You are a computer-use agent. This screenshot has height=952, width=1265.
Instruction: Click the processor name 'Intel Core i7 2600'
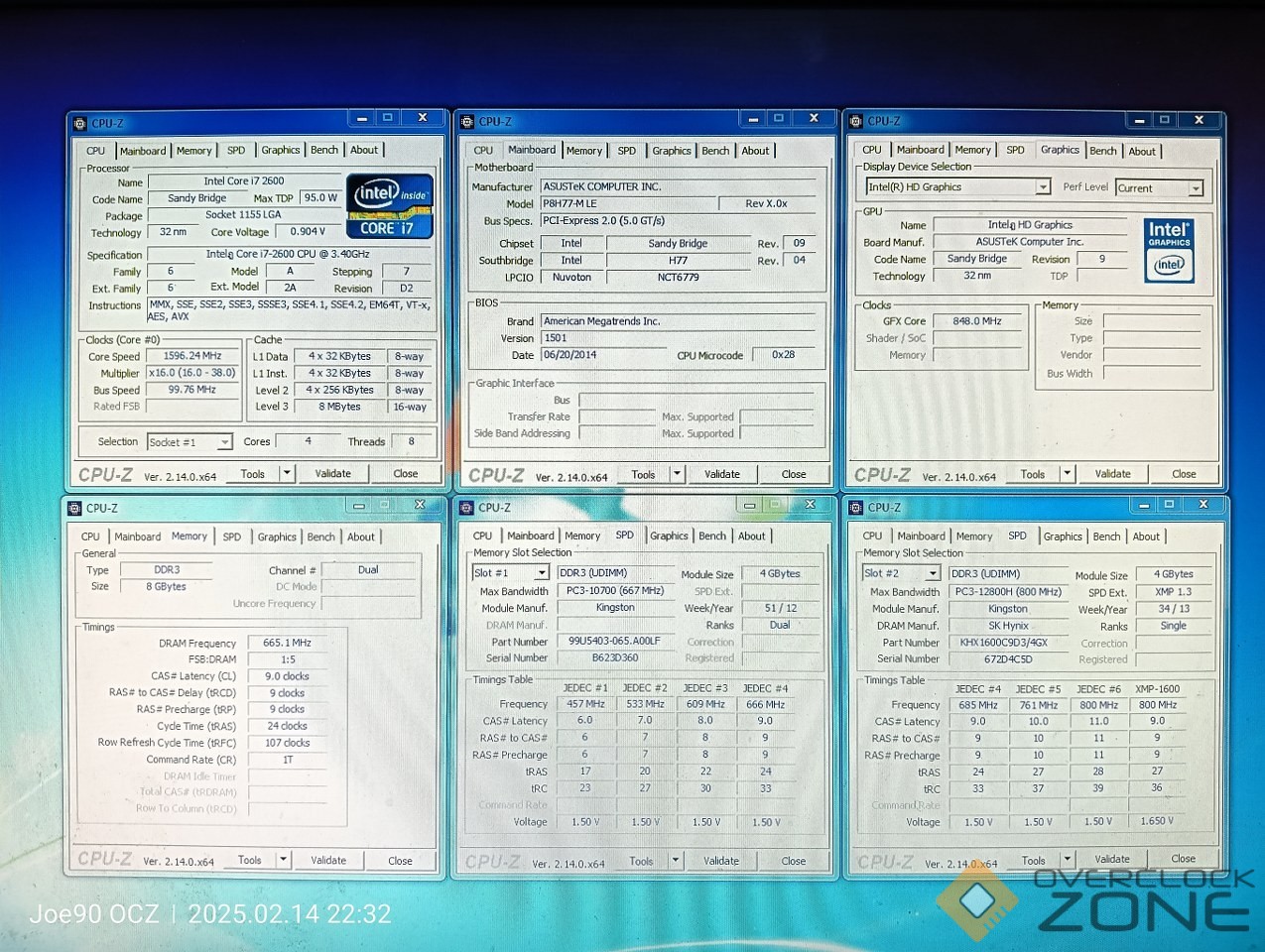tap(244, 181)
